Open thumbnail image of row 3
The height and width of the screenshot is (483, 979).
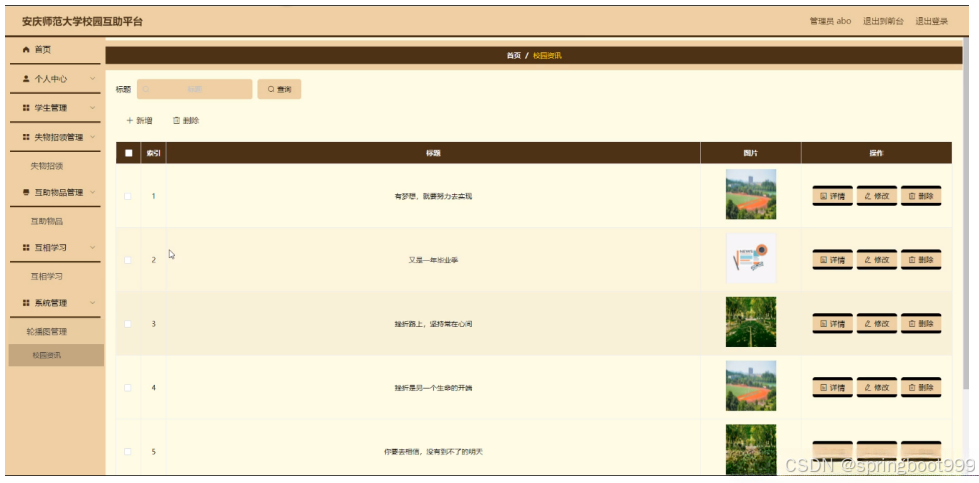pos(750,322)
